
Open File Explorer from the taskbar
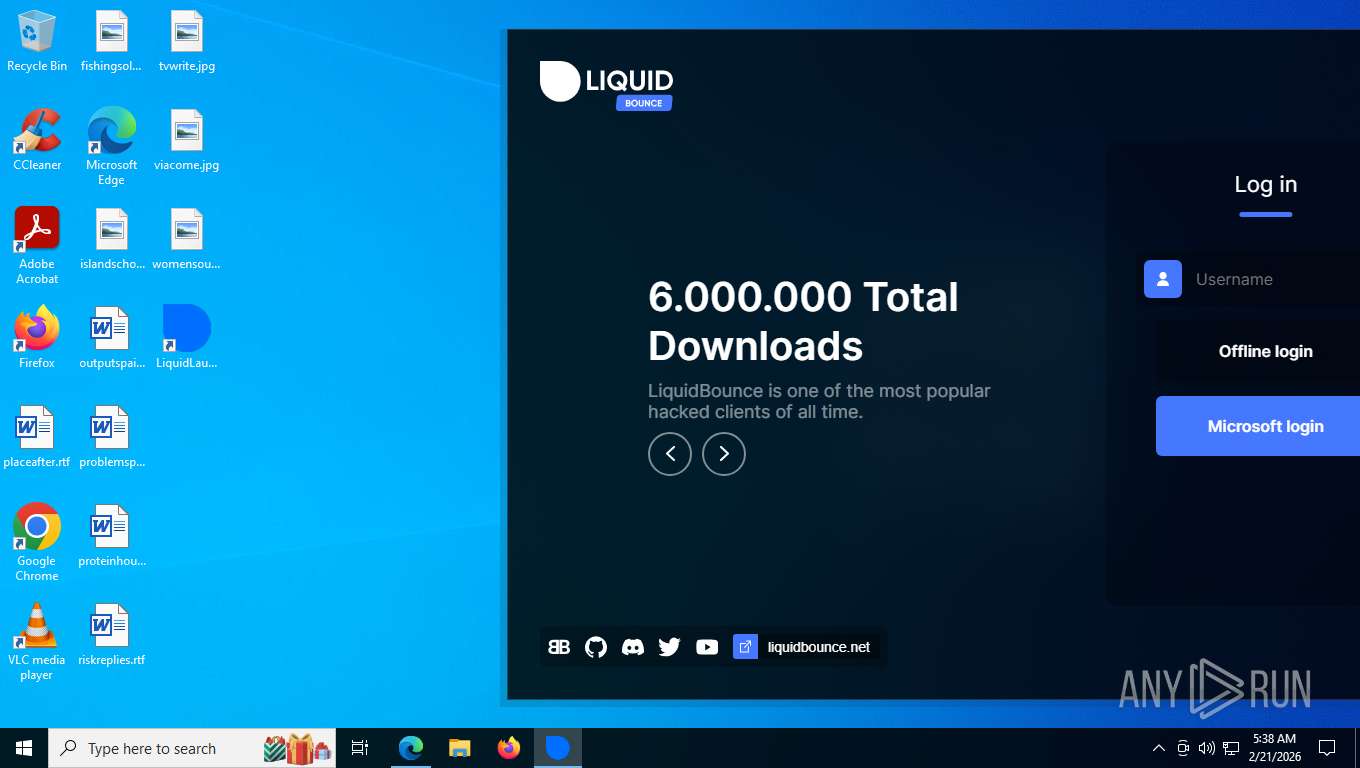pyautogui.click(x=460, y=748)
